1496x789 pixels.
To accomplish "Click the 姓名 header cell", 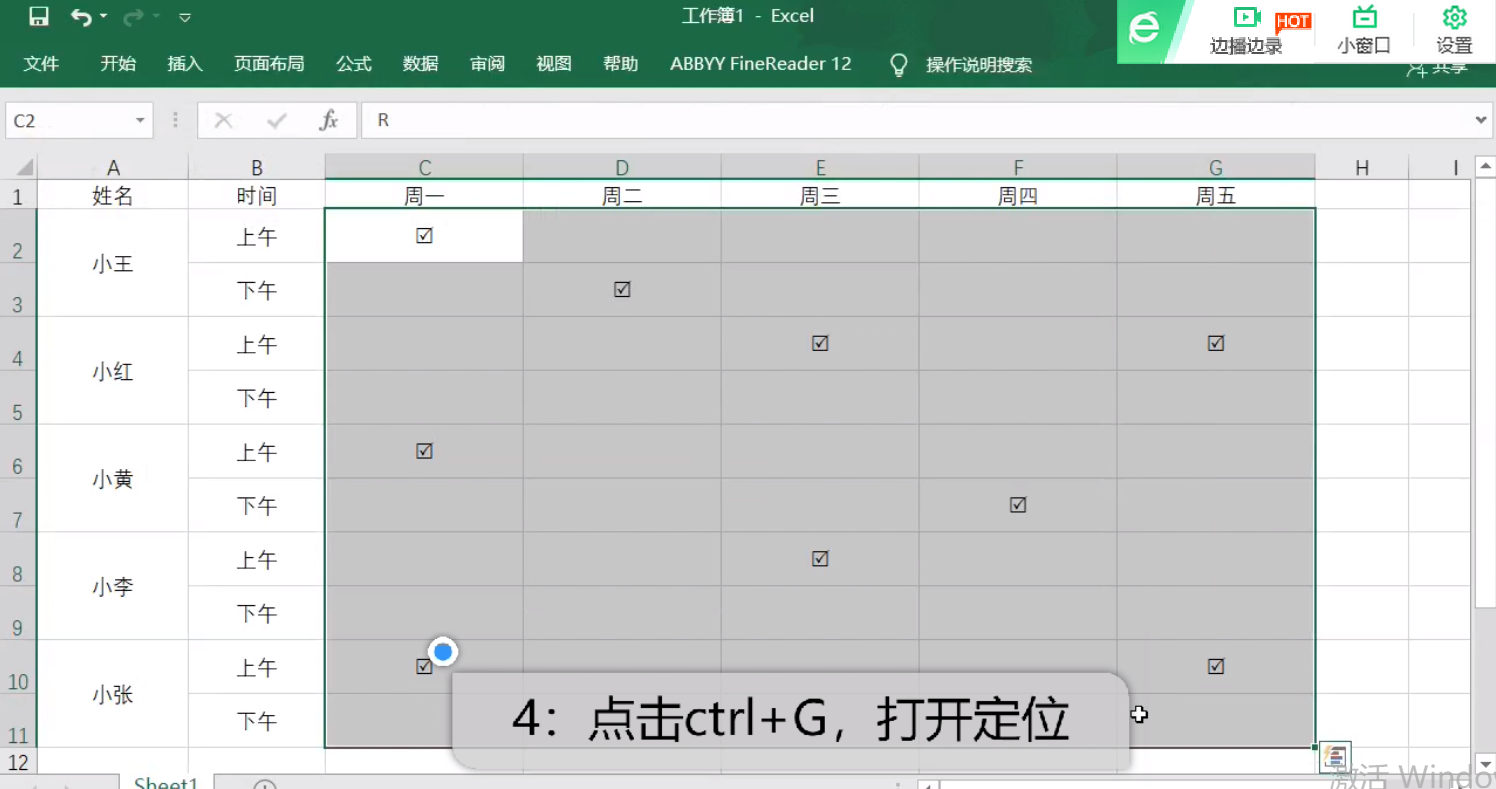I will [112, 195].
